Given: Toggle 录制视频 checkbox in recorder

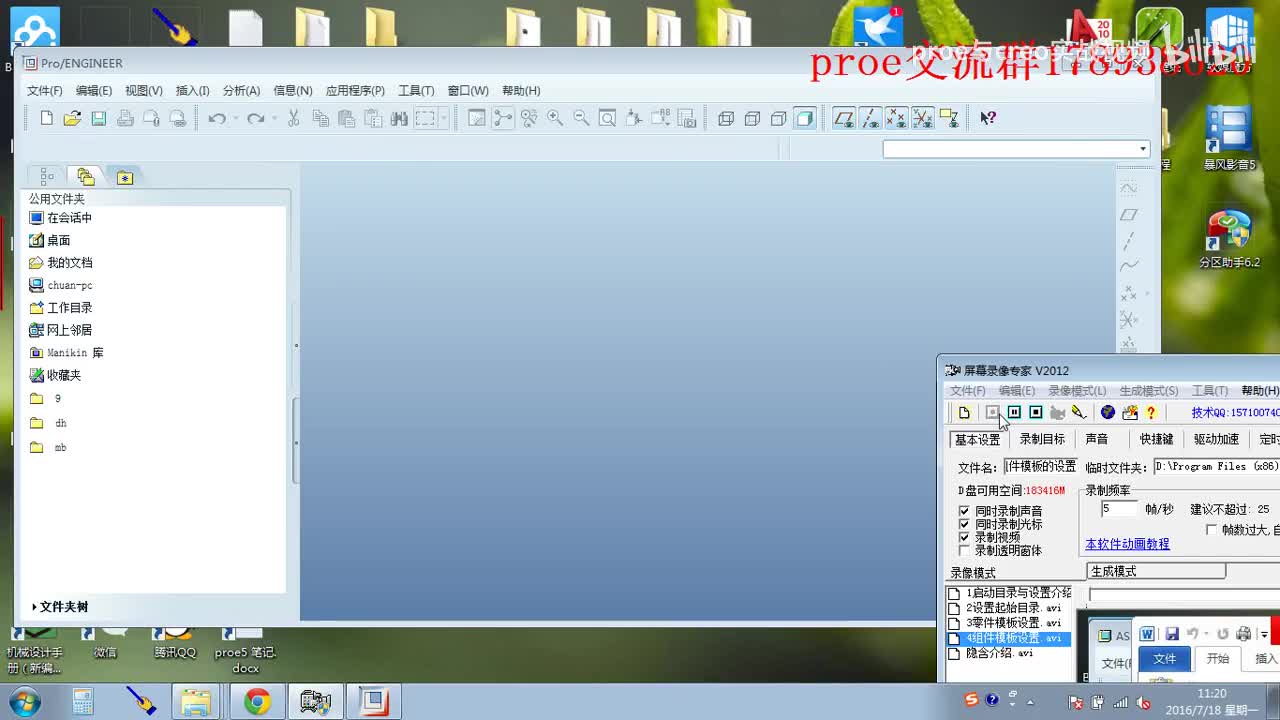Looking at the screenshot, I should click(964, 537).
